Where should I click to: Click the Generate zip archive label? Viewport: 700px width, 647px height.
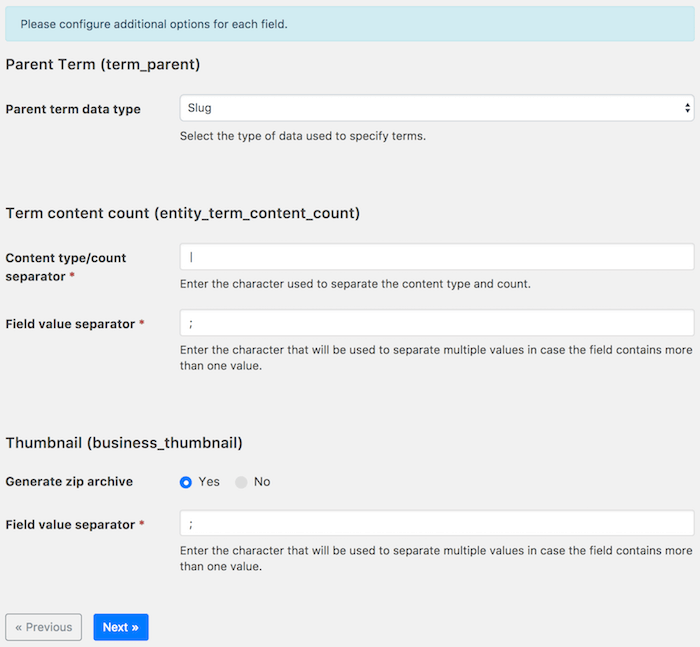[x=69, y=481]
